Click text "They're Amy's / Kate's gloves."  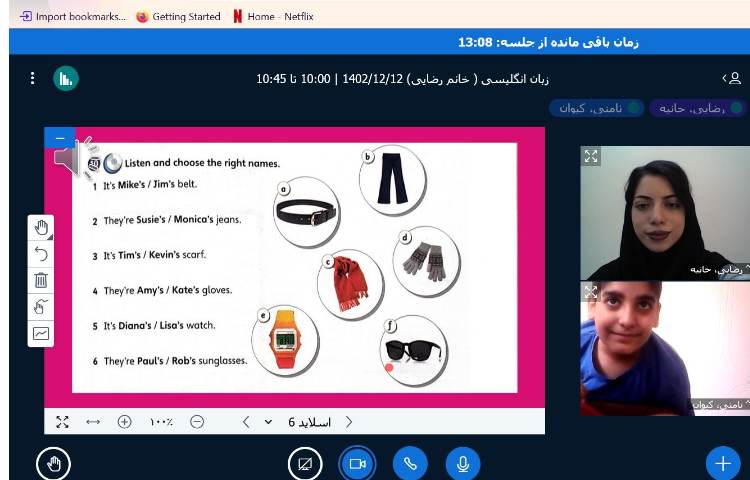point(167,290)
